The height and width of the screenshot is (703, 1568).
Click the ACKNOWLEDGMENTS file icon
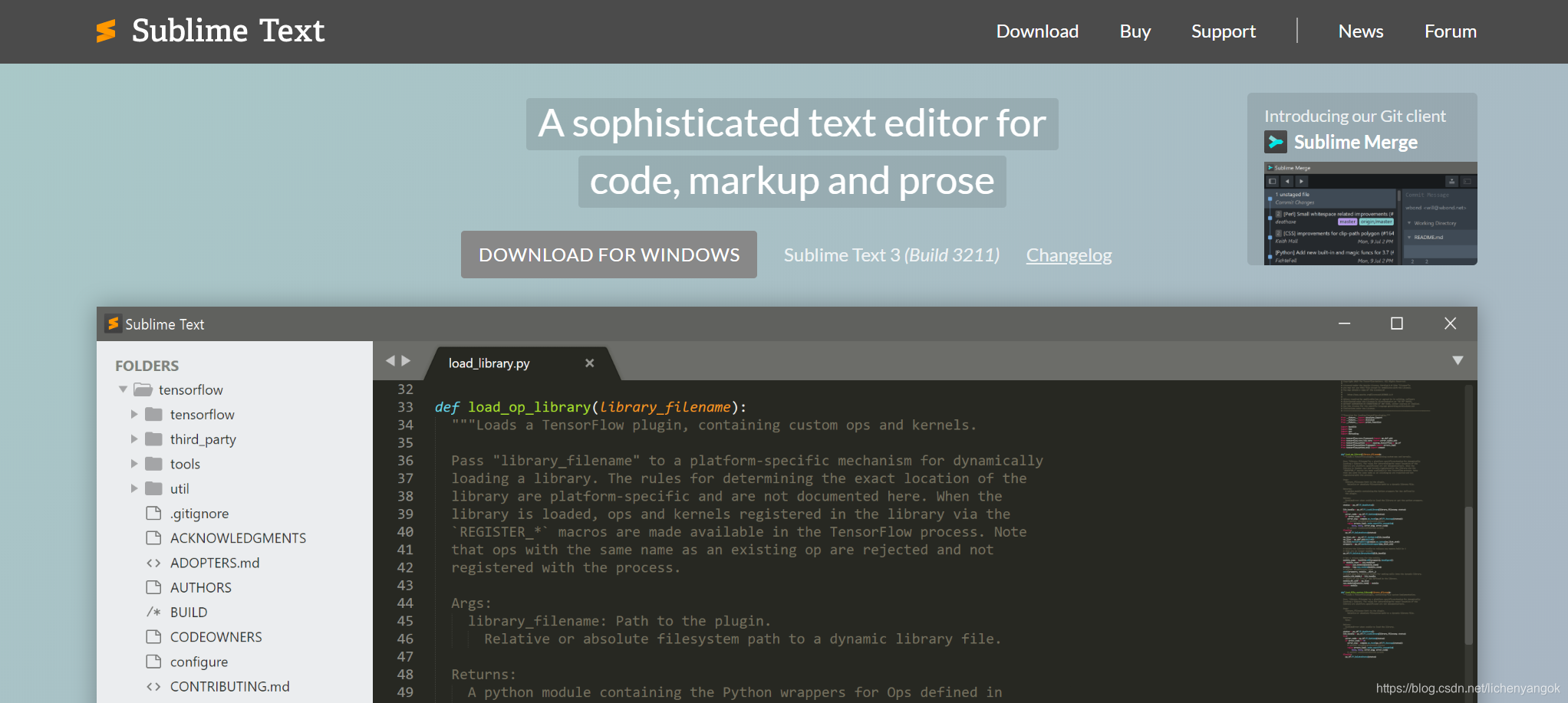click(153, 537)
